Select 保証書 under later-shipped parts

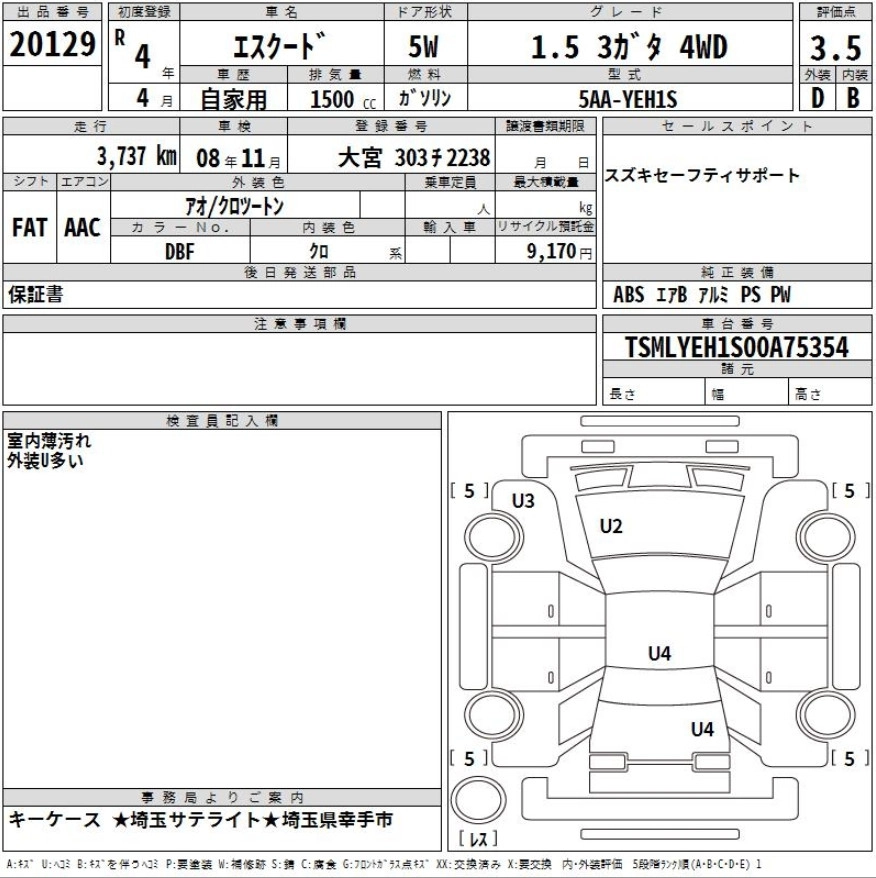36,295
